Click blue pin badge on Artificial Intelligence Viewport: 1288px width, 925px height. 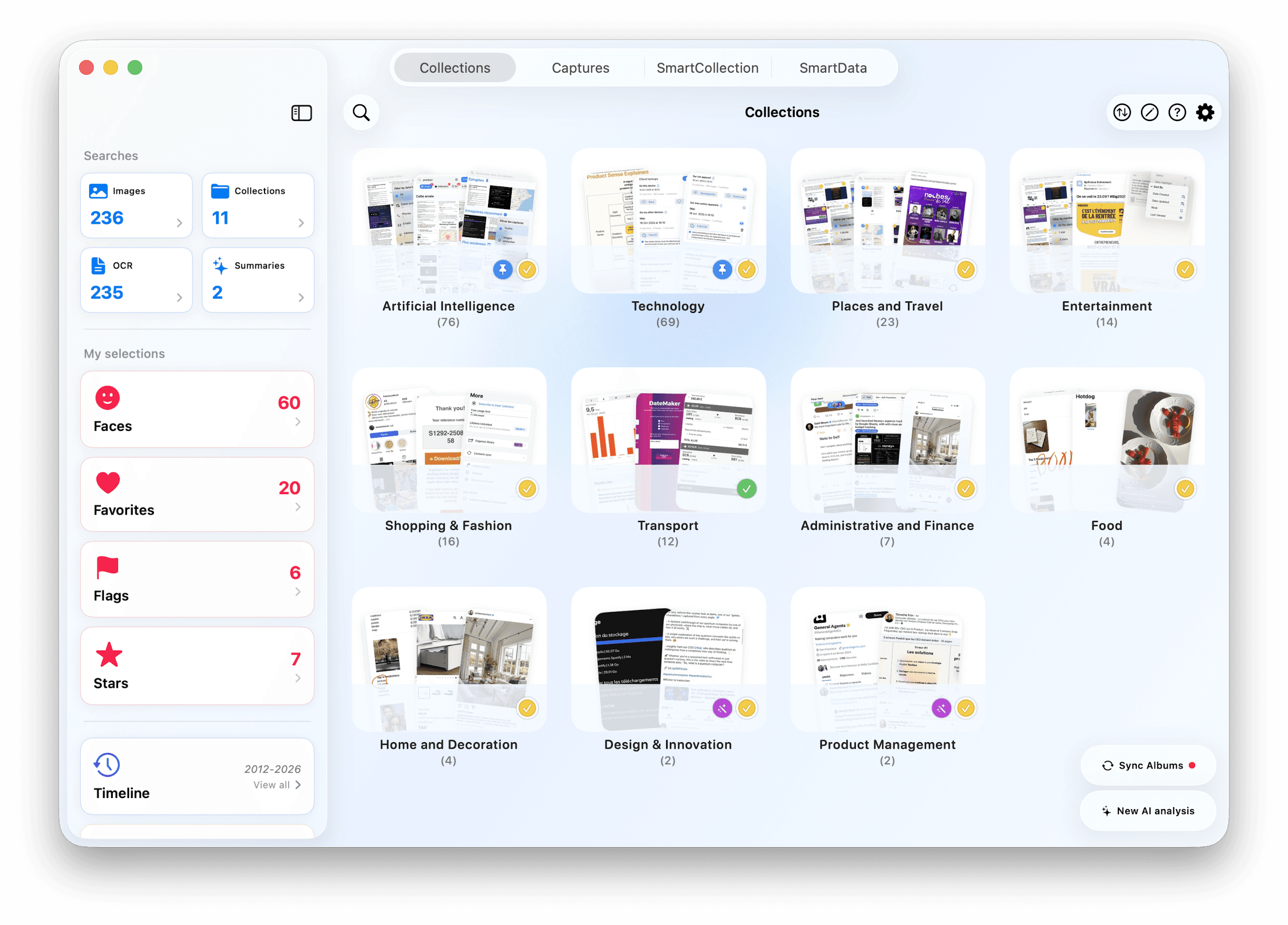(x=503, y=270)
